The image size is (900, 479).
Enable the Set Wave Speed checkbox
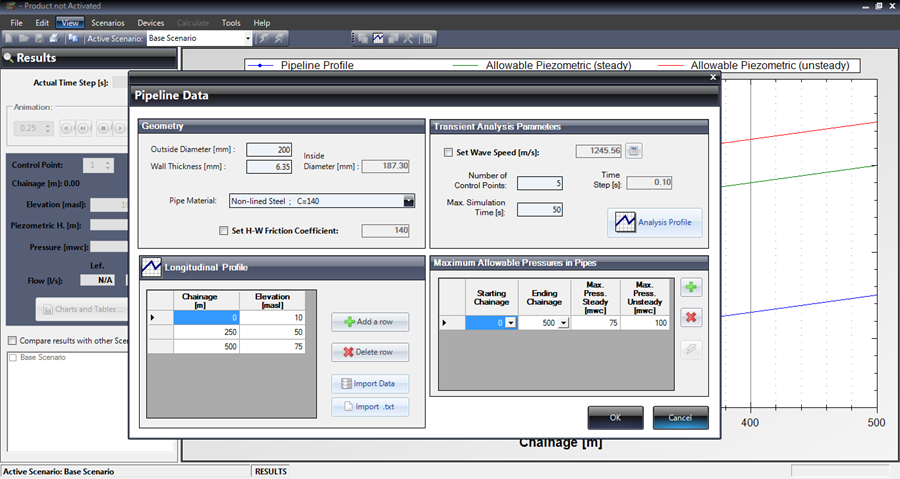pyautogui.click(x=448, y=152)
